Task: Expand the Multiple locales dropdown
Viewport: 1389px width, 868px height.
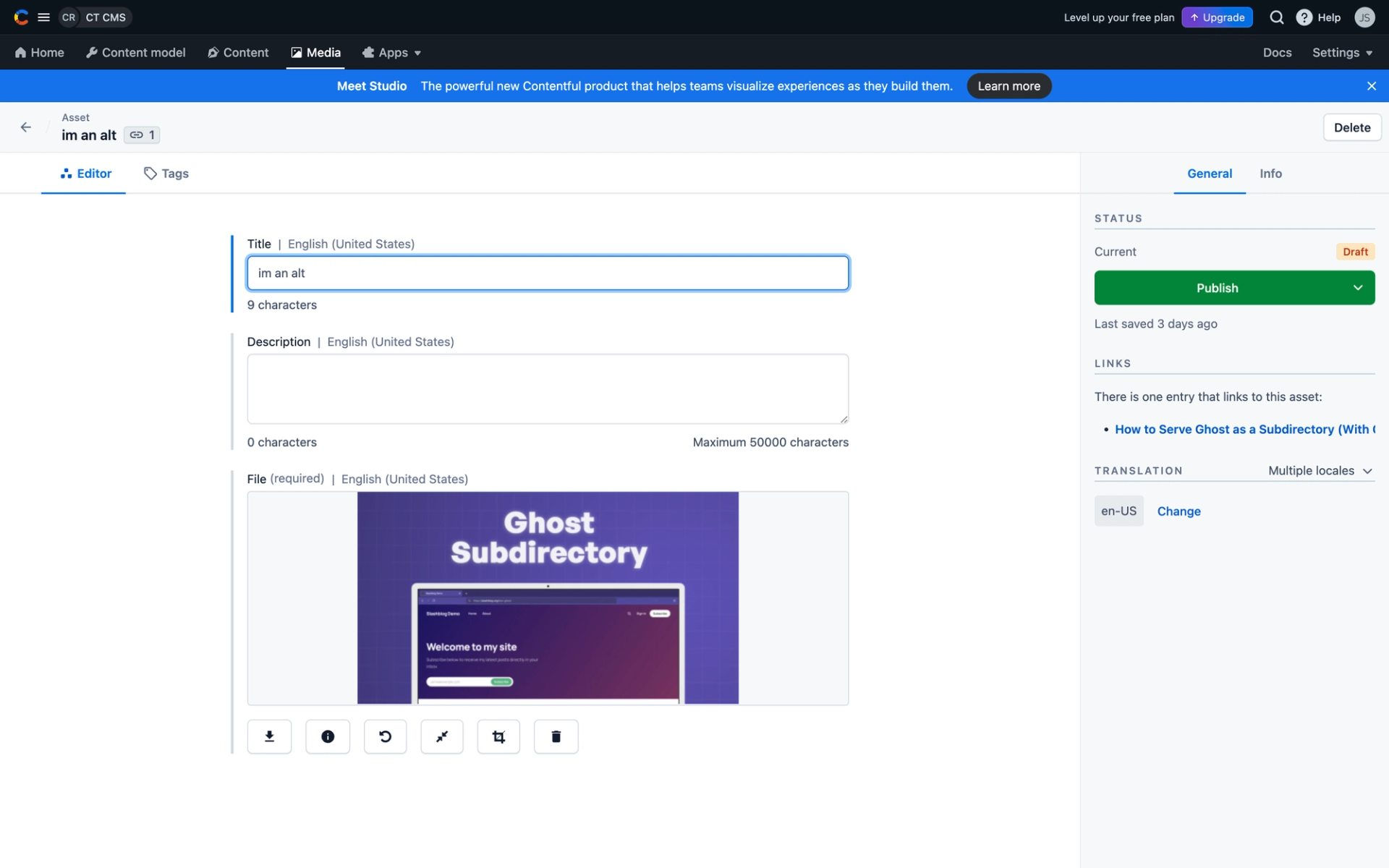Action: click(1320, 471)
